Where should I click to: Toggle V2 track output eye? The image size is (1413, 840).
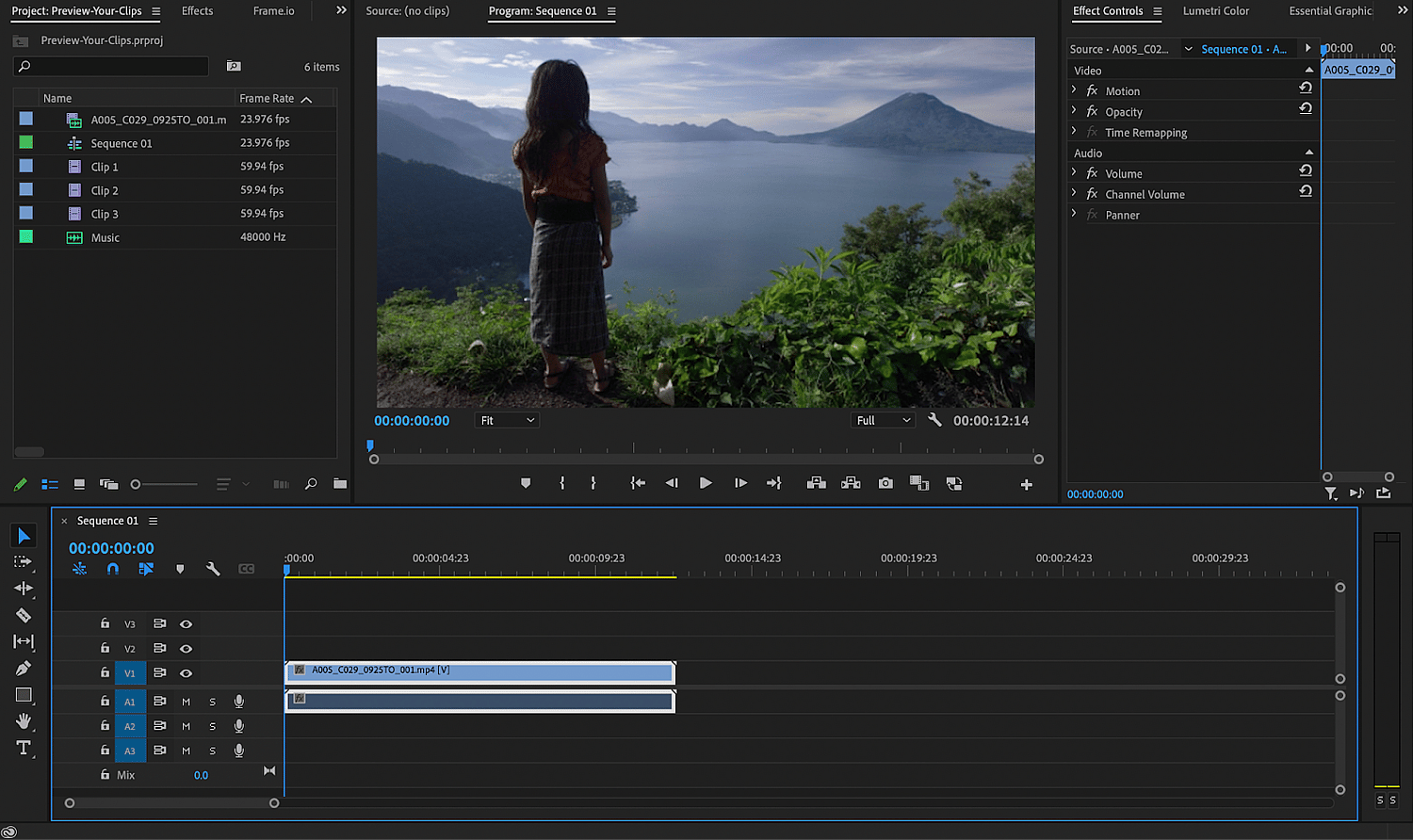click(186, 649)
